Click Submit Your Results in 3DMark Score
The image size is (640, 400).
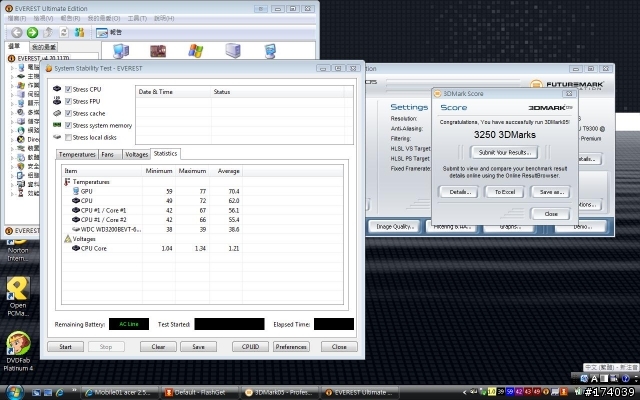point(504,152)
